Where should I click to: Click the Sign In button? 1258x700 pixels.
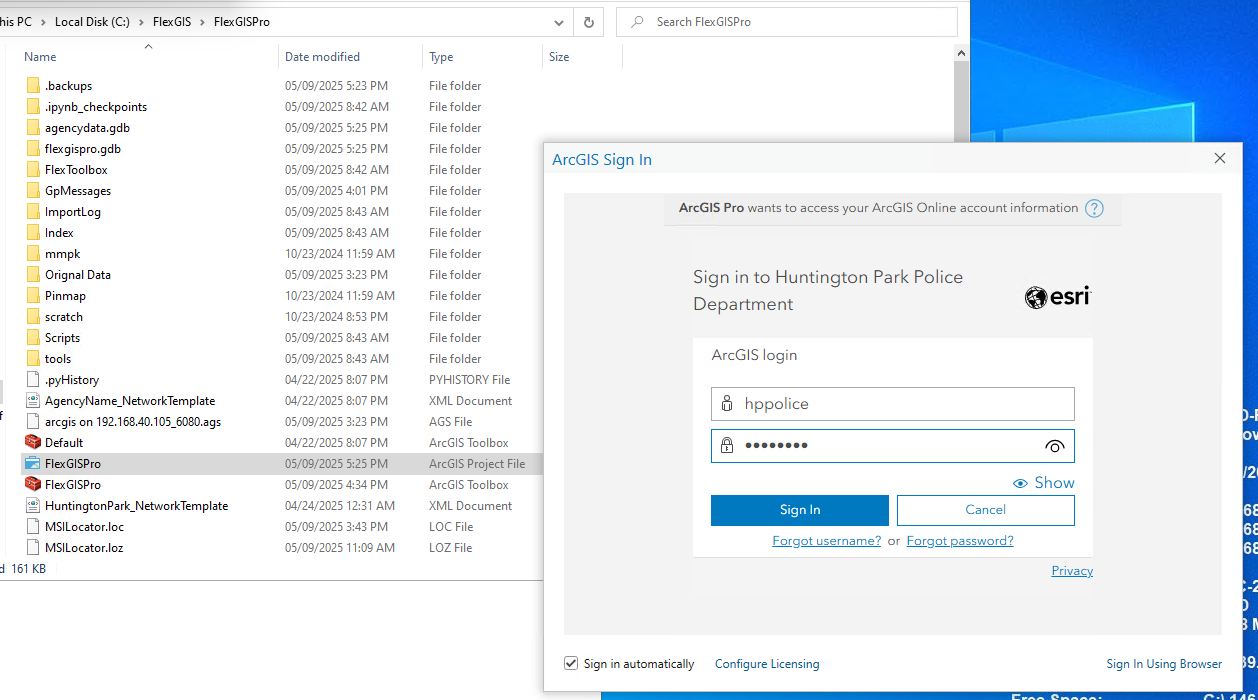800,510
